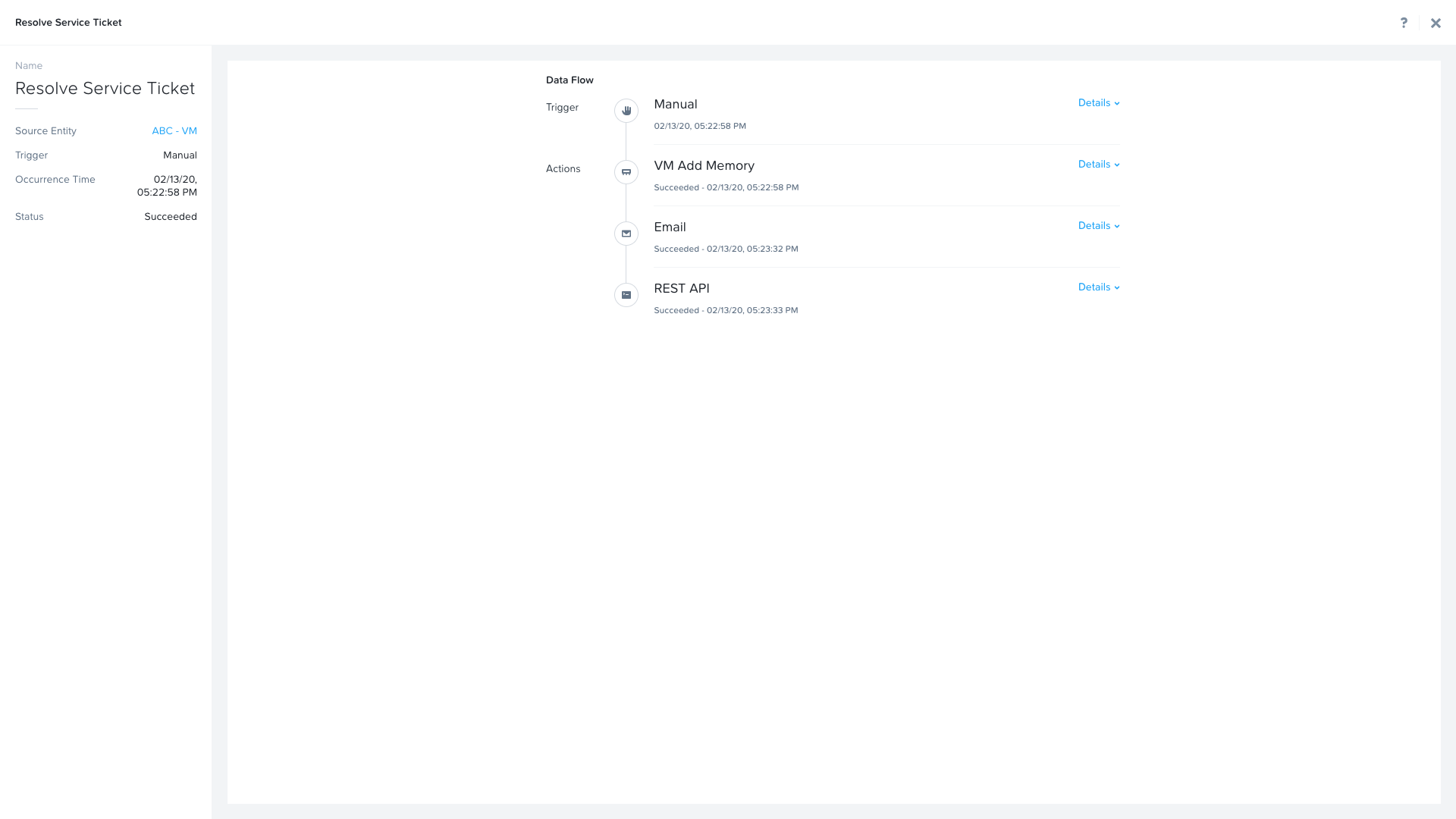Click the dialog header title Resolve Service Ticket
The image size is (1456, 819).
pos(68,23)
